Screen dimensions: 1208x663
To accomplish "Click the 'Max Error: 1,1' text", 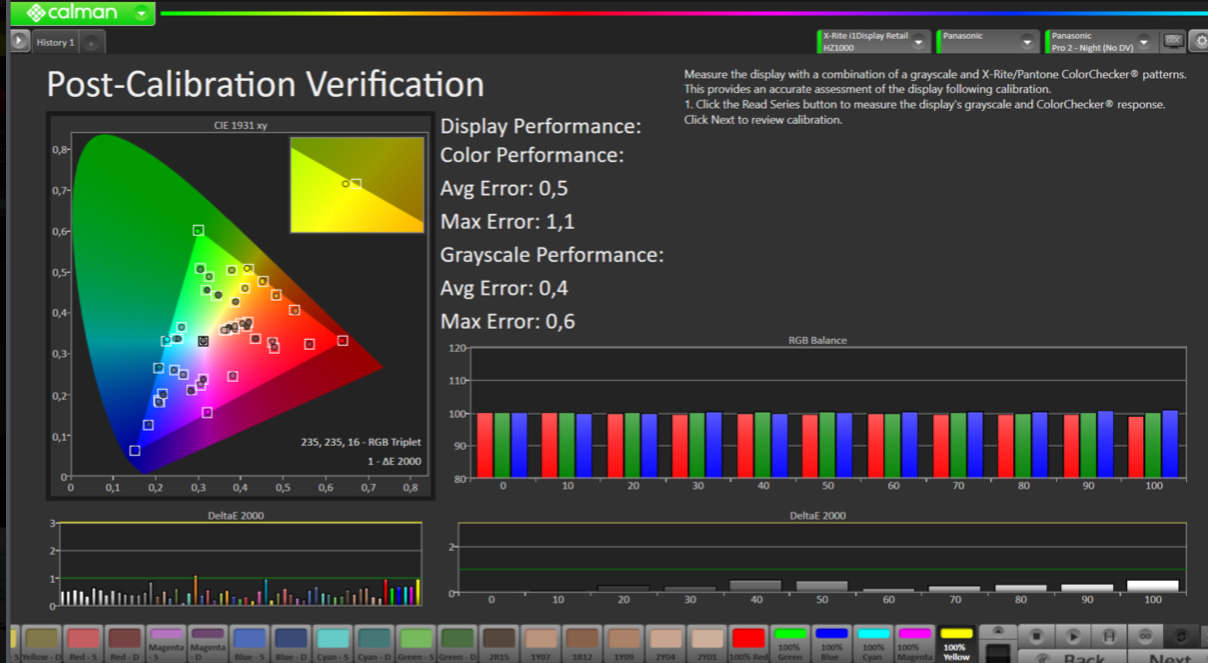I will 507,221.
